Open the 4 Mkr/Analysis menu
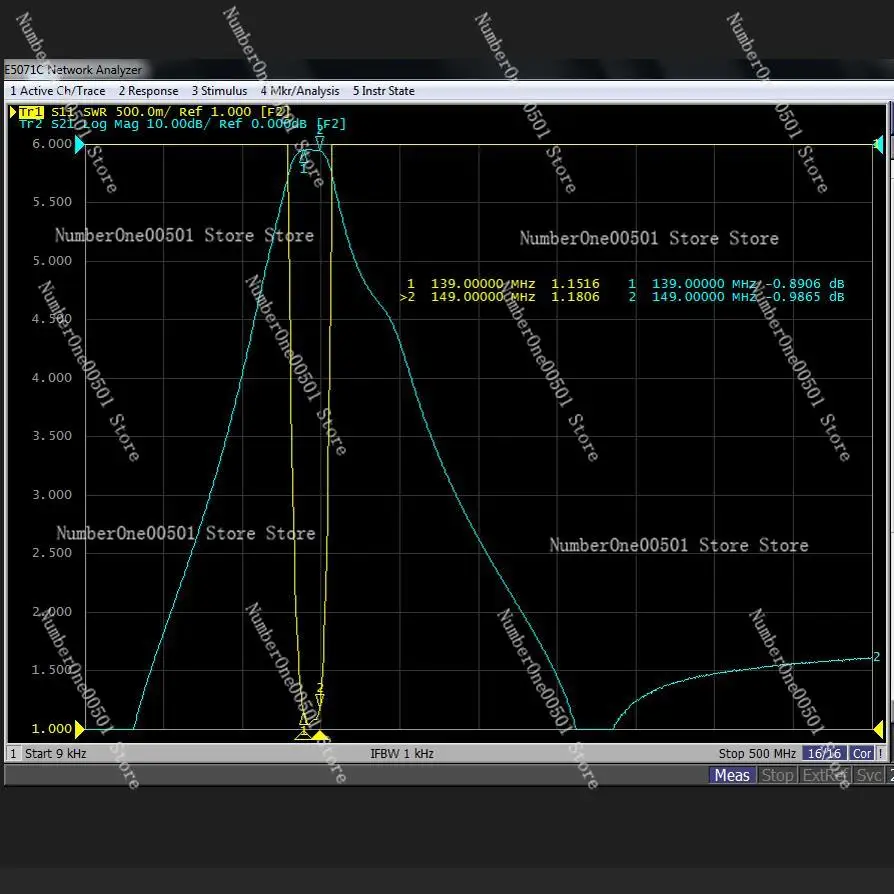The width and height of the screenshot is (894, 894). click(300, 91)
